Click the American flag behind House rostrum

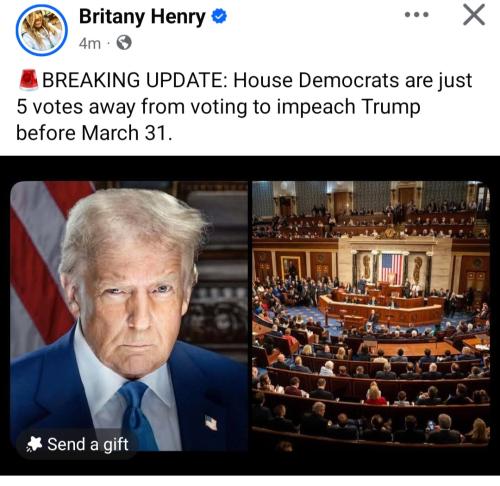pos(391,268)
